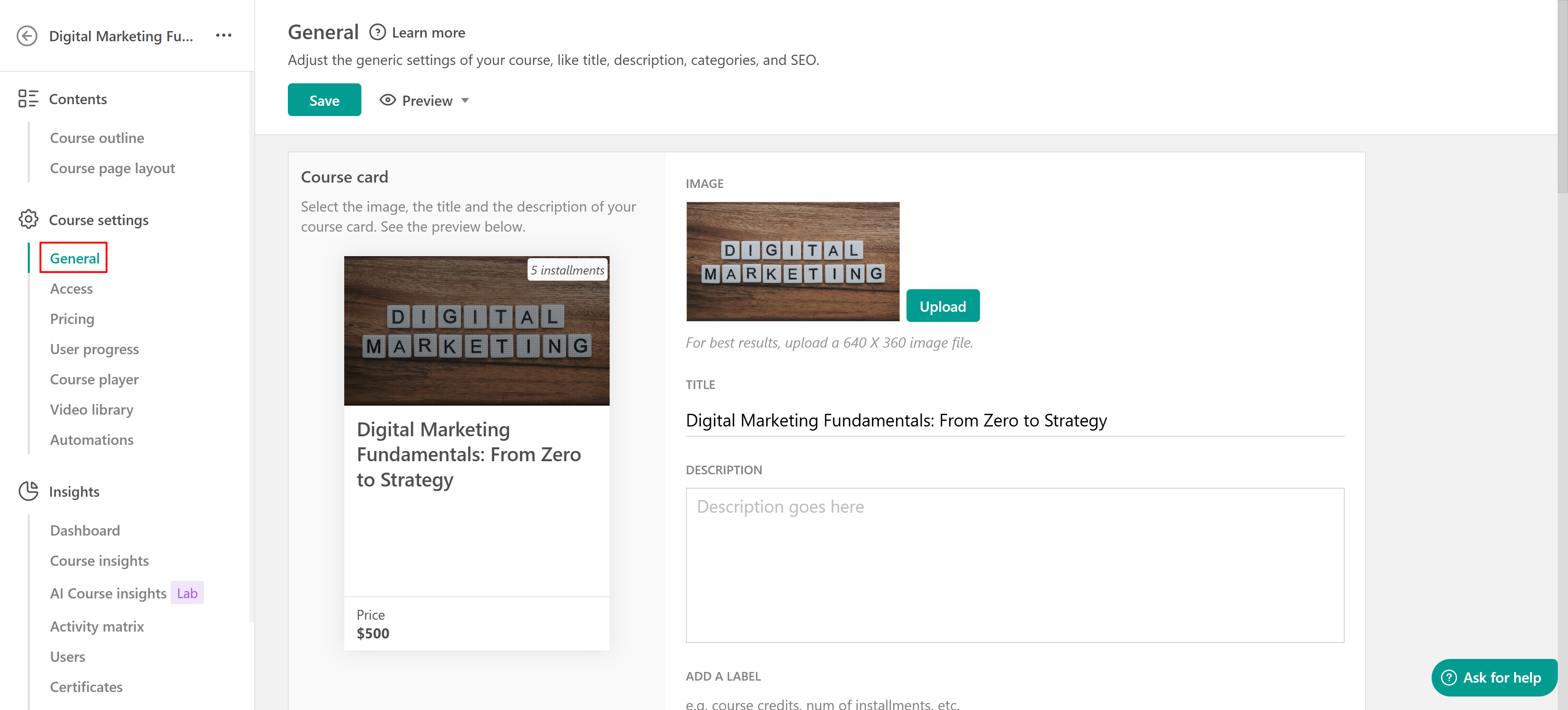
Task: Click the uploaded Digital Marketing image thumbnail
Action: click(793, 261)
